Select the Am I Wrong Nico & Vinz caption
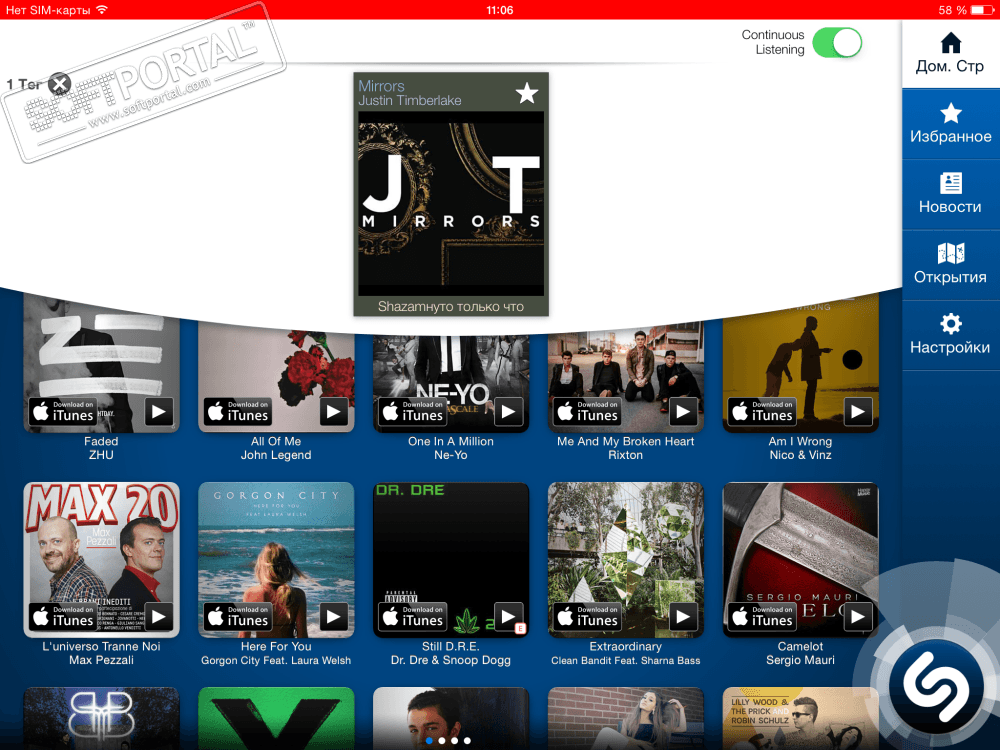Viewport: 1000px width, 750px height. click(800, 448)
